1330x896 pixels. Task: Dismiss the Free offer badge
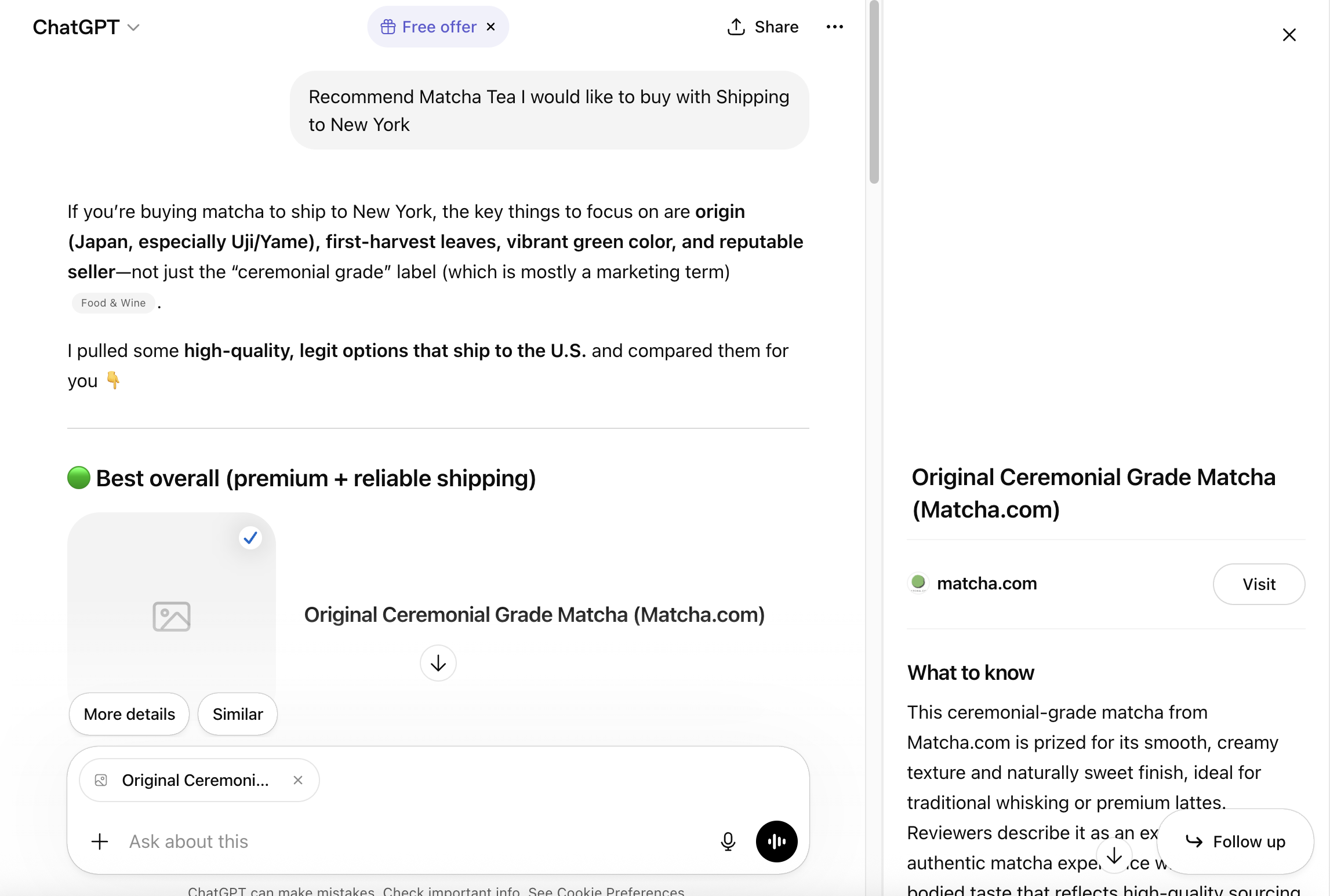point(491,27)
